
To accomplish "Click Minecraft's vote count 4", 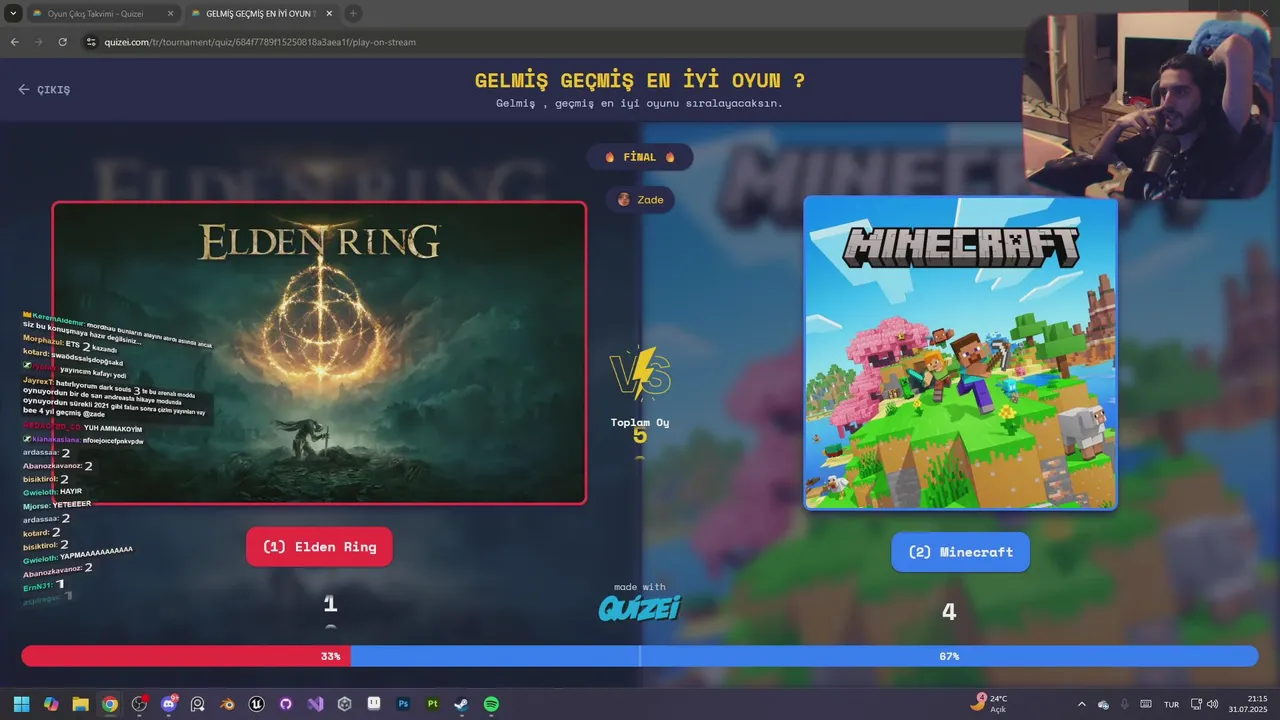I will pos(949,611).
